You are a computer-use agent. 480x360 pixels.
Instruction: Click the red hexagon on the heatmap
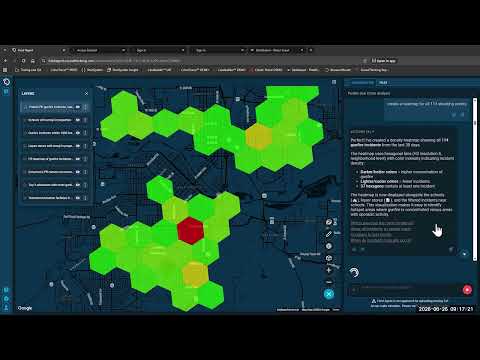[190, 230]
